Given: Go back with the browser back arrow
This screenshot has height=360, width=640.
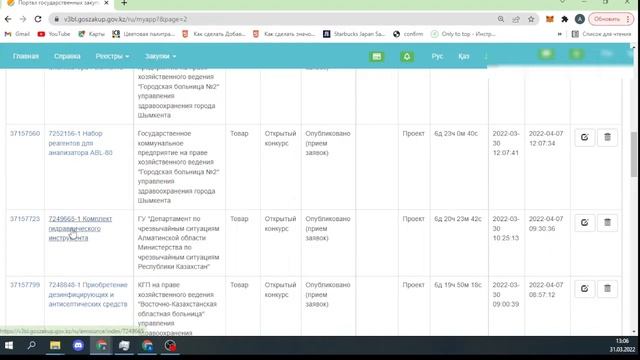Looking at the screenshot, I should [8, 19].
